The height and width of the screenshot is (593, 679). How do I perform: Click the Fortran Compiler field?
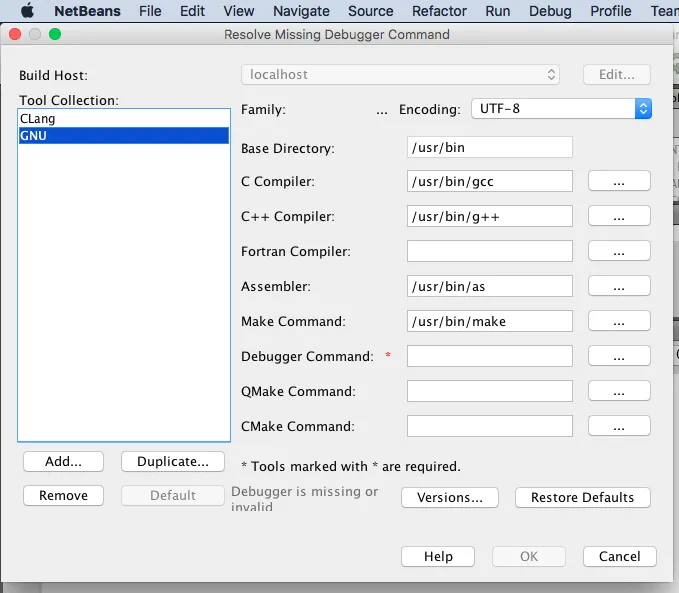[x=489, y=251]
